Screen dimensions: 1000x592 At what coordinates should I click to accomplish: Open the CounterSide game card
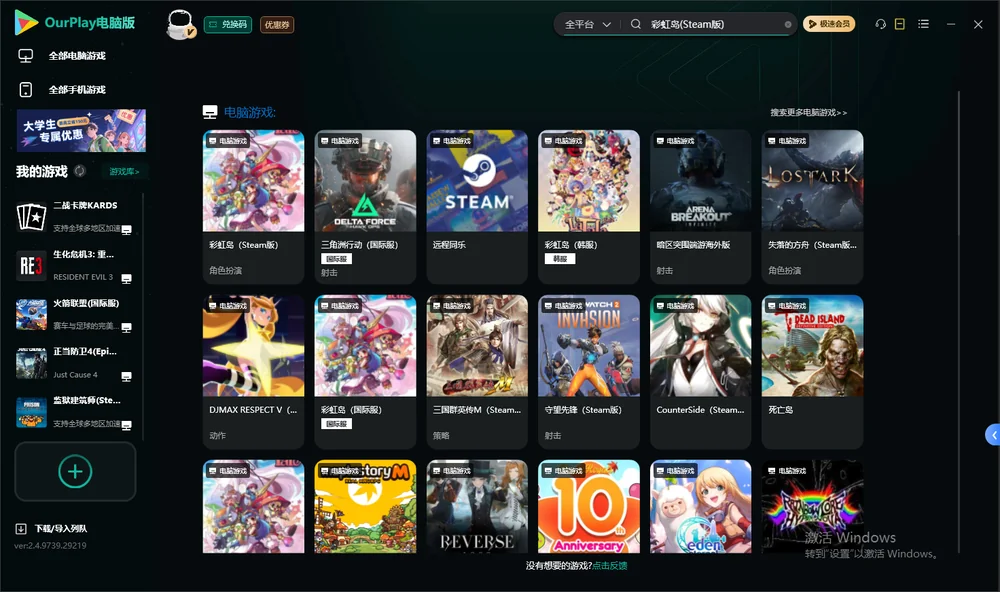coord(701,372)
